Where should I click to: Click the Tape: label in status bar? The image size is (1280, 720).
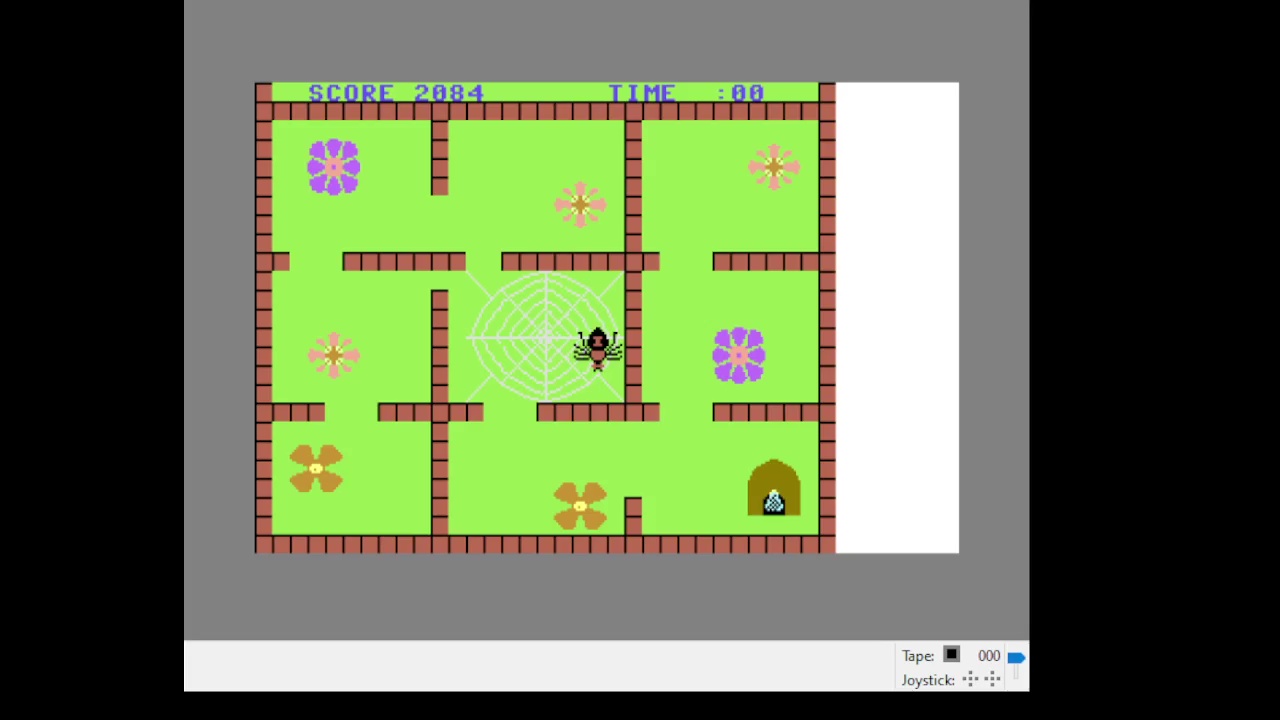918,656
